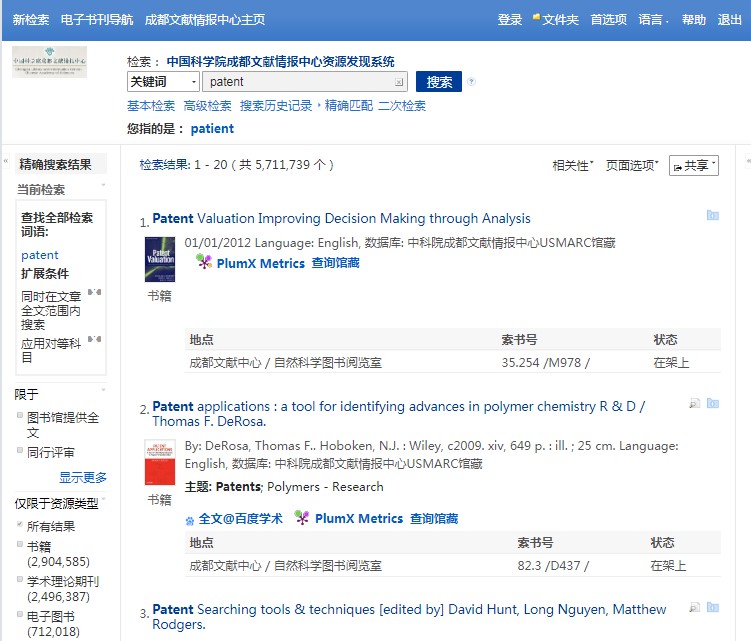Open the 关键词 search field dropdown
This screenshot has width=751, height=641.
pos(163,81)
